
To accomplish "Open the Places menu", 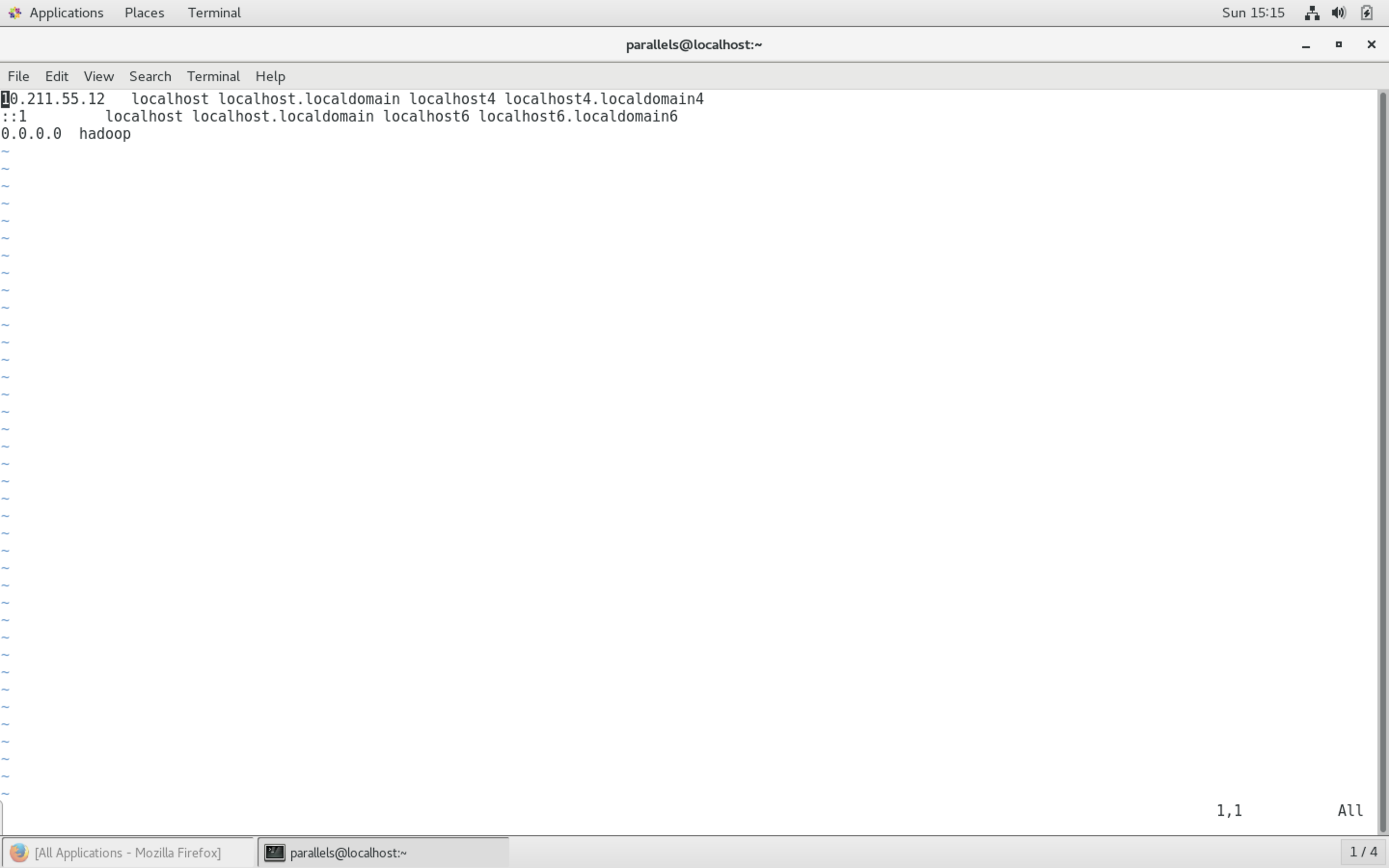I will coord(144,12).
